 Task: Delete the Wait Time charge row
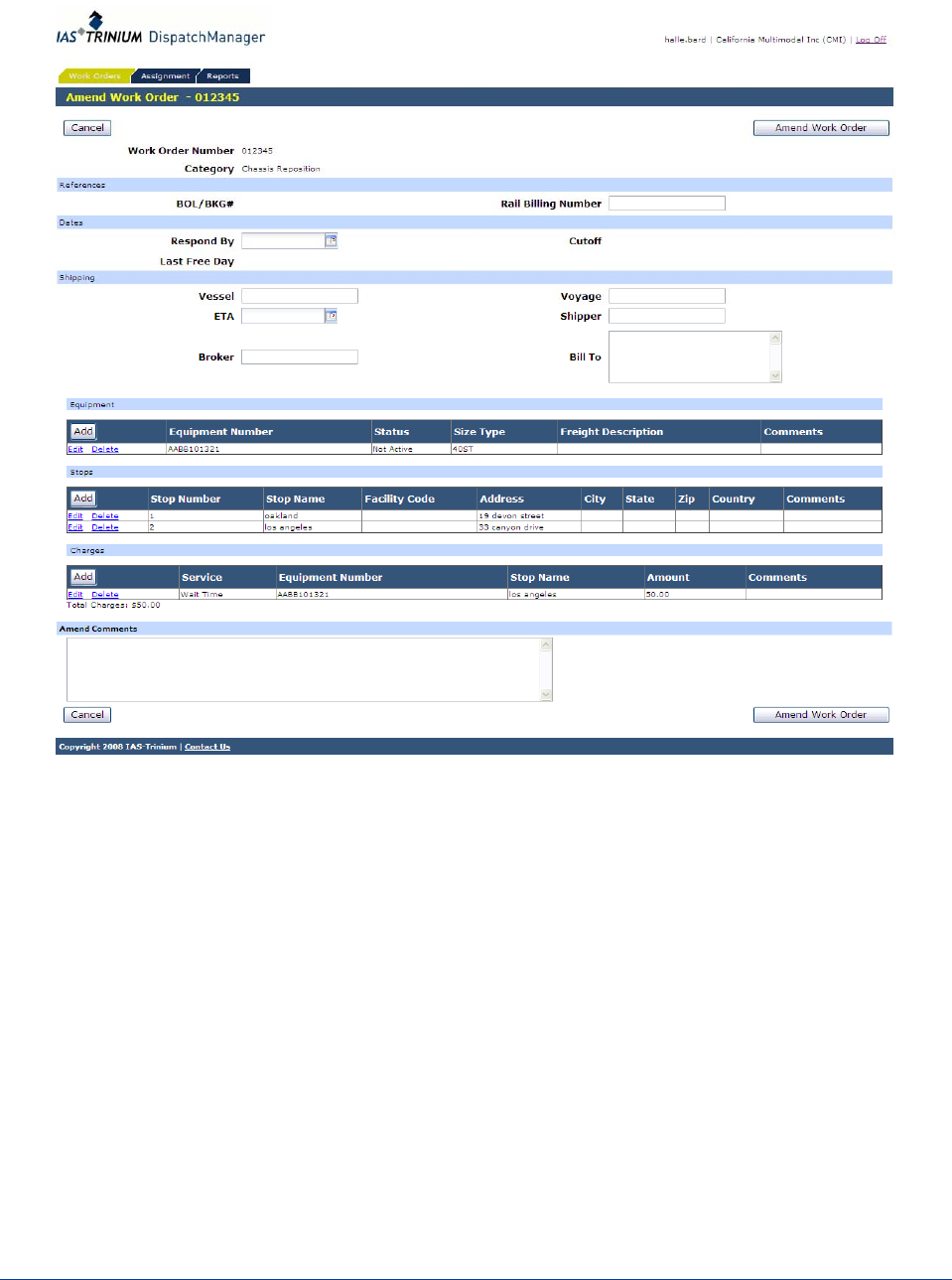tap(105, 594)
